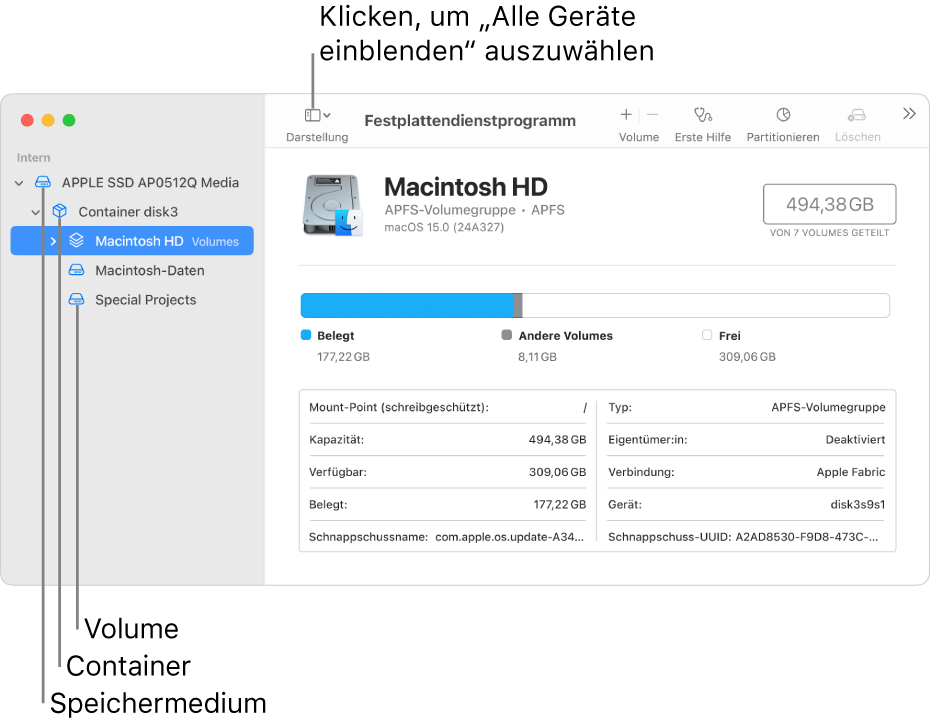The width and height of the screenshot is (931, 726).
Task: Click the Festplattendienstprogramm window title
Action: click(x=470, y=121)
